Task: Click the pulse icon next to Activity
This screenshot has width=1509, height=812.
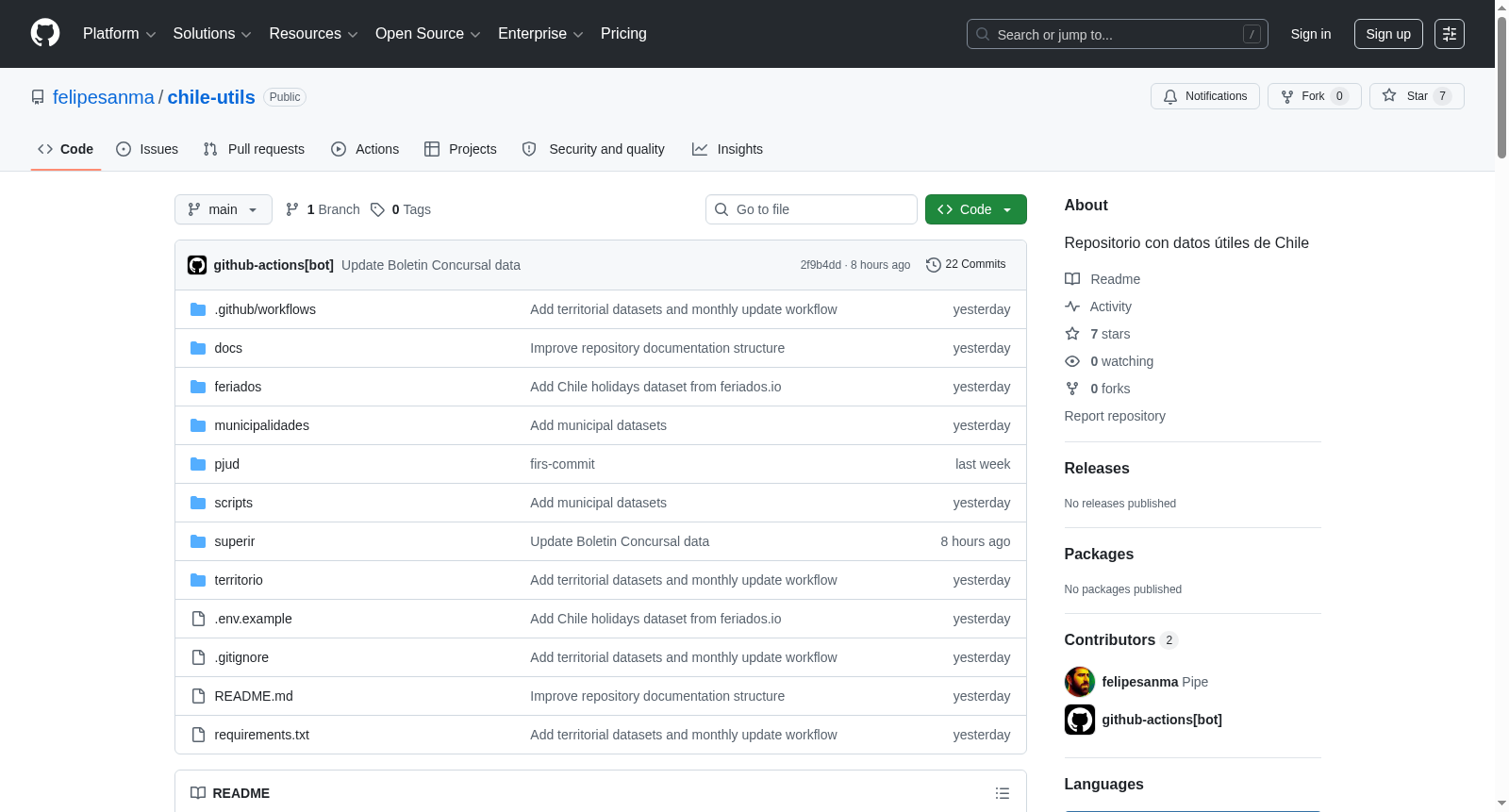Action: [1072, 307]
